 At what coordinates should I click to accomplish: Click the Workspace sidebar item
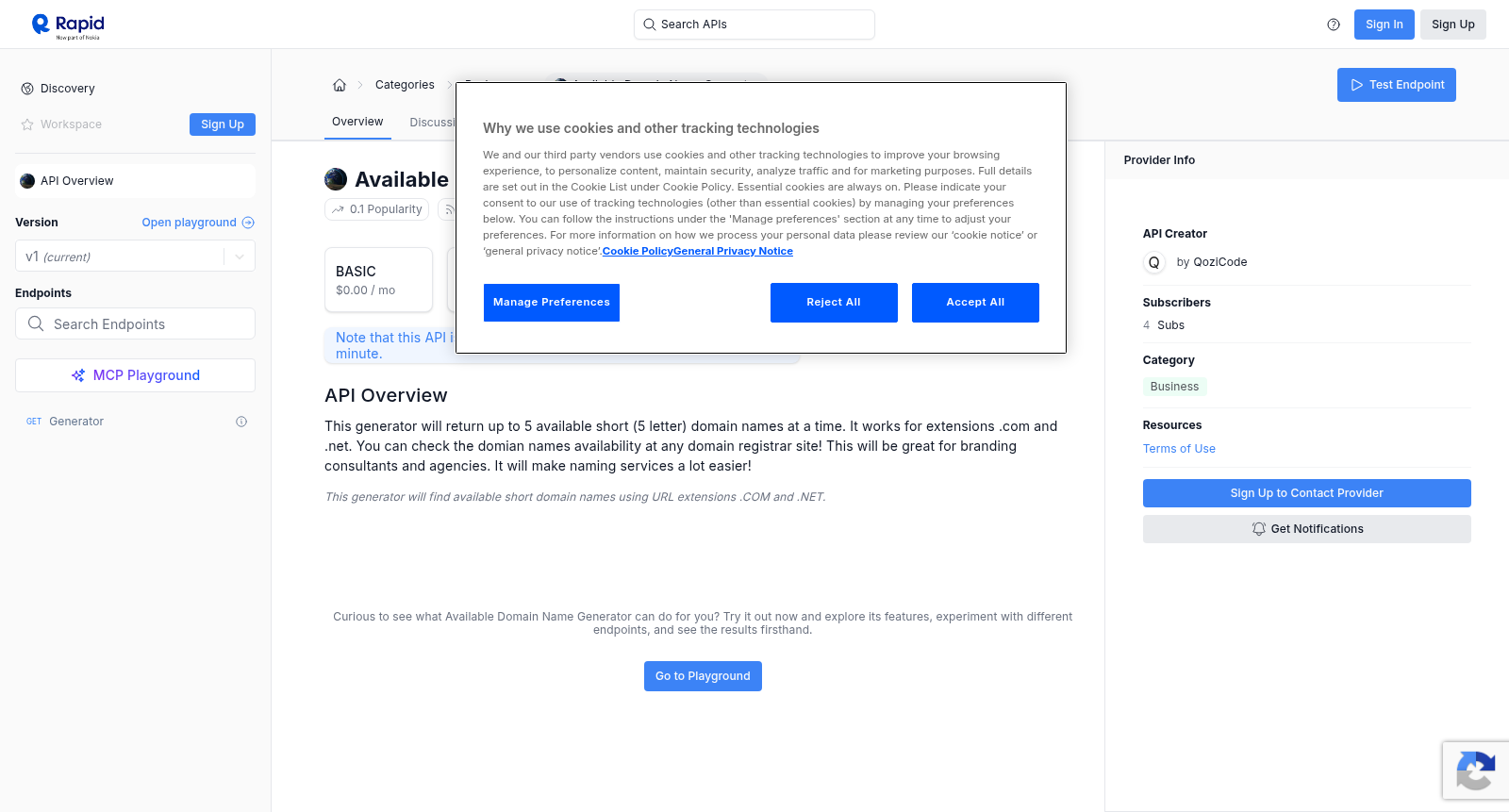click(71, 124)
